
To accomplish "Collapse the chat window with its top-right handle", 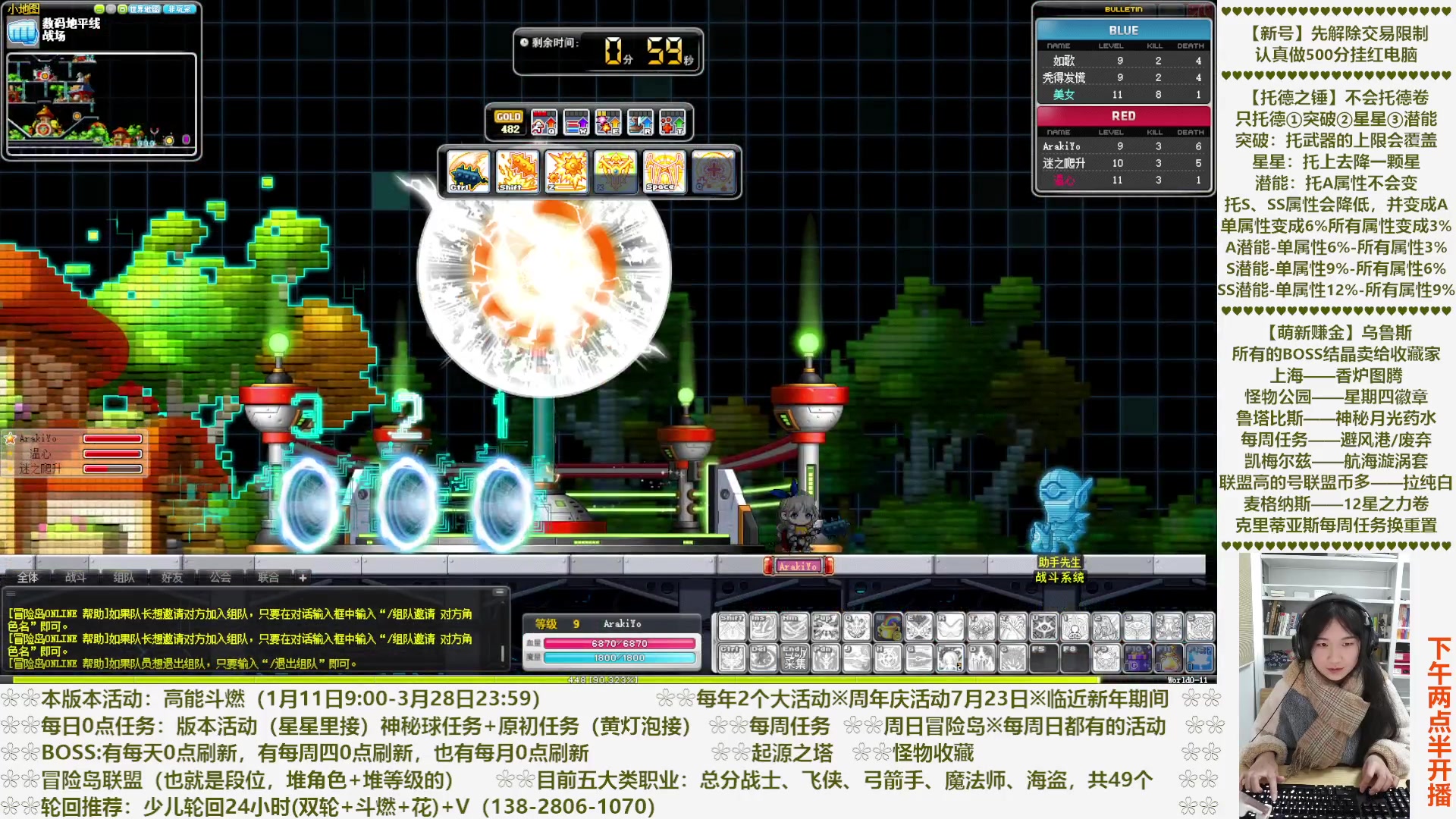I will click(499, 592).
